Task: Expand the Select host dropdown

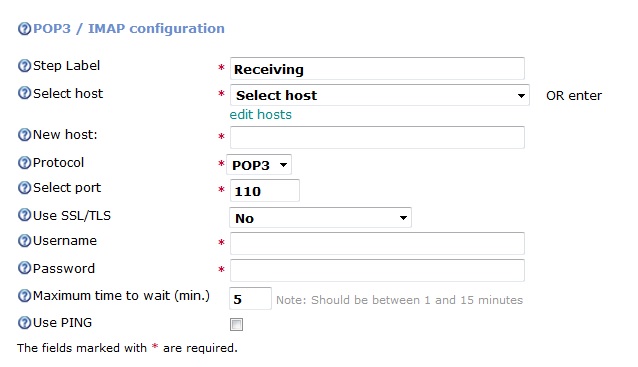Action: (x=380, y=95)
